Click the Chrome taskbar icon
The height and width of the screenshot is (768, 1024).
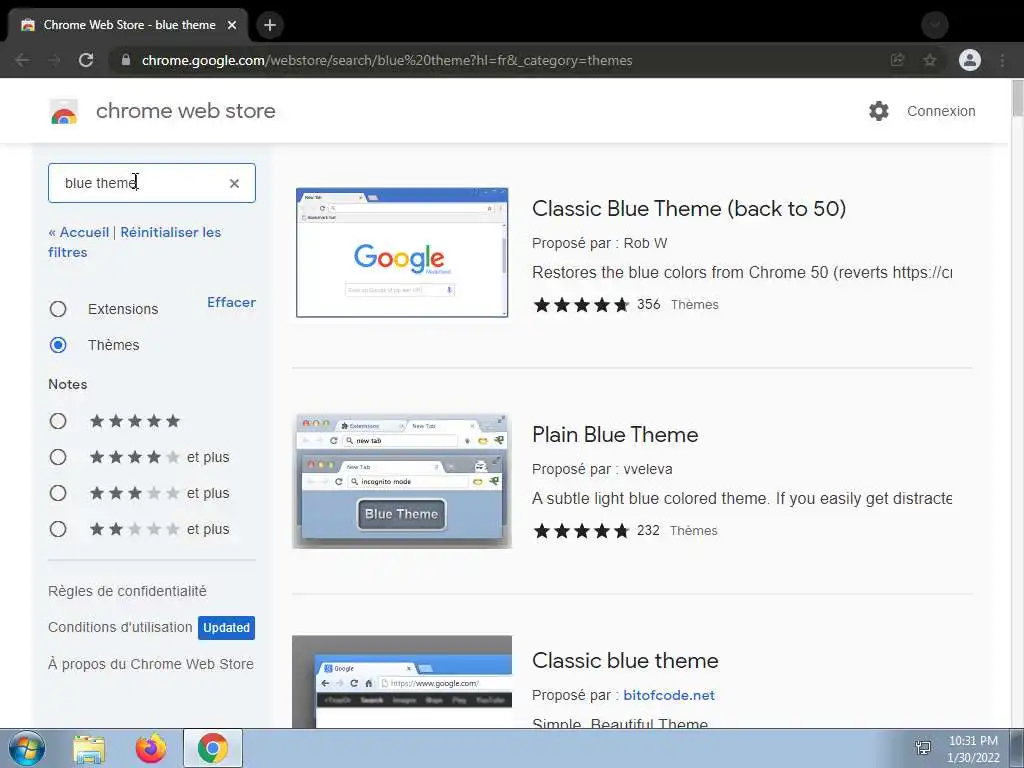click(213, 748)
